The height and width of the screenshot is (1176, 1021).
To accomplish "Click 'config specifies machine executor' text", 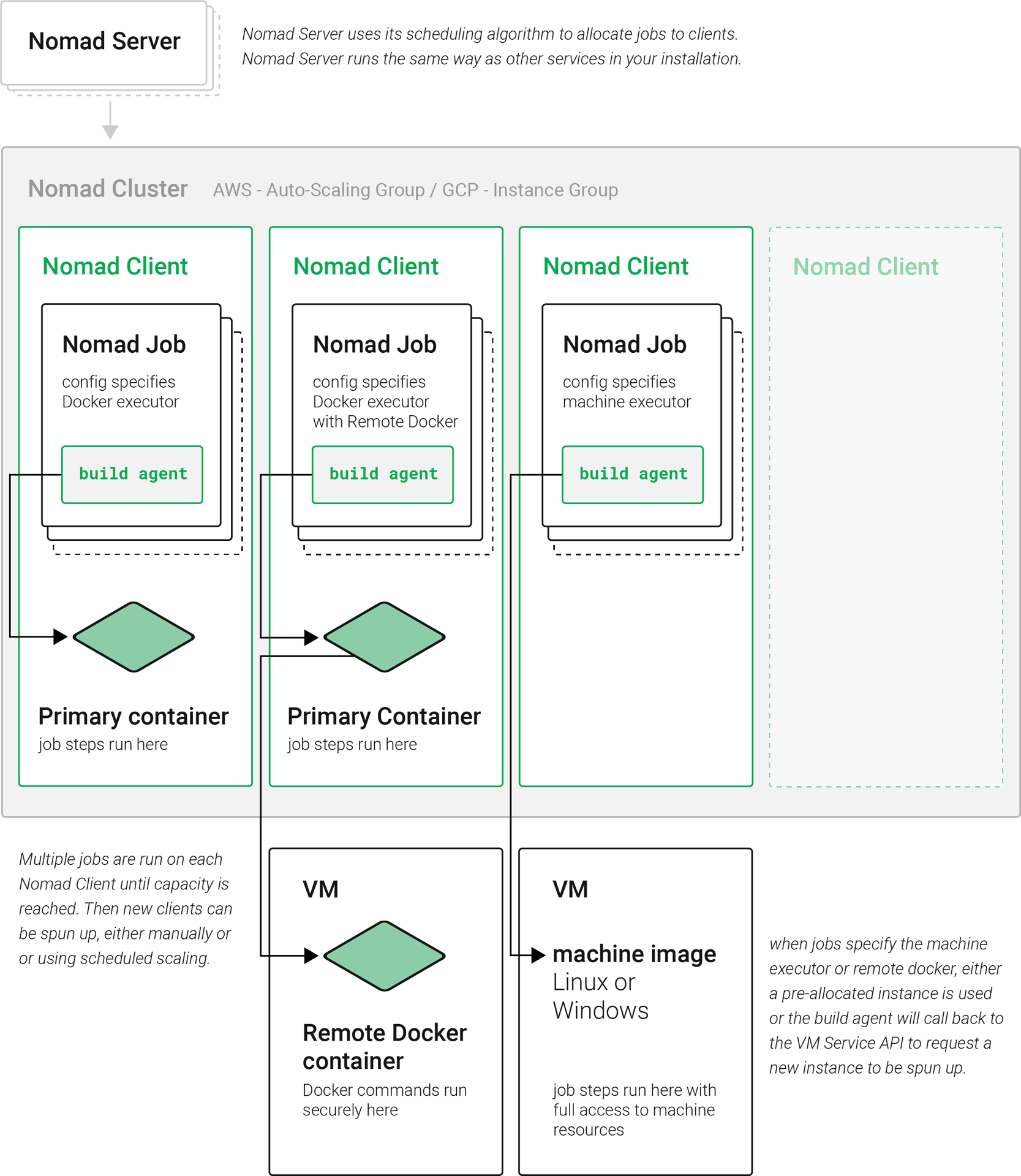I will tap(627, 391).
